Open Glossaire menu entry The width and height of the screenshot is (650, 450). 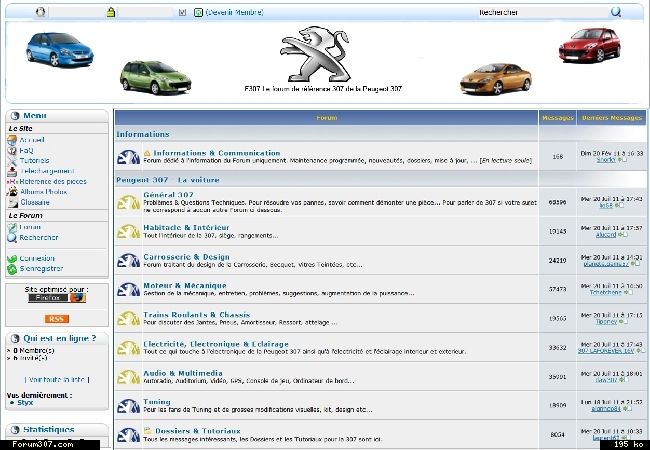[35, 203]
